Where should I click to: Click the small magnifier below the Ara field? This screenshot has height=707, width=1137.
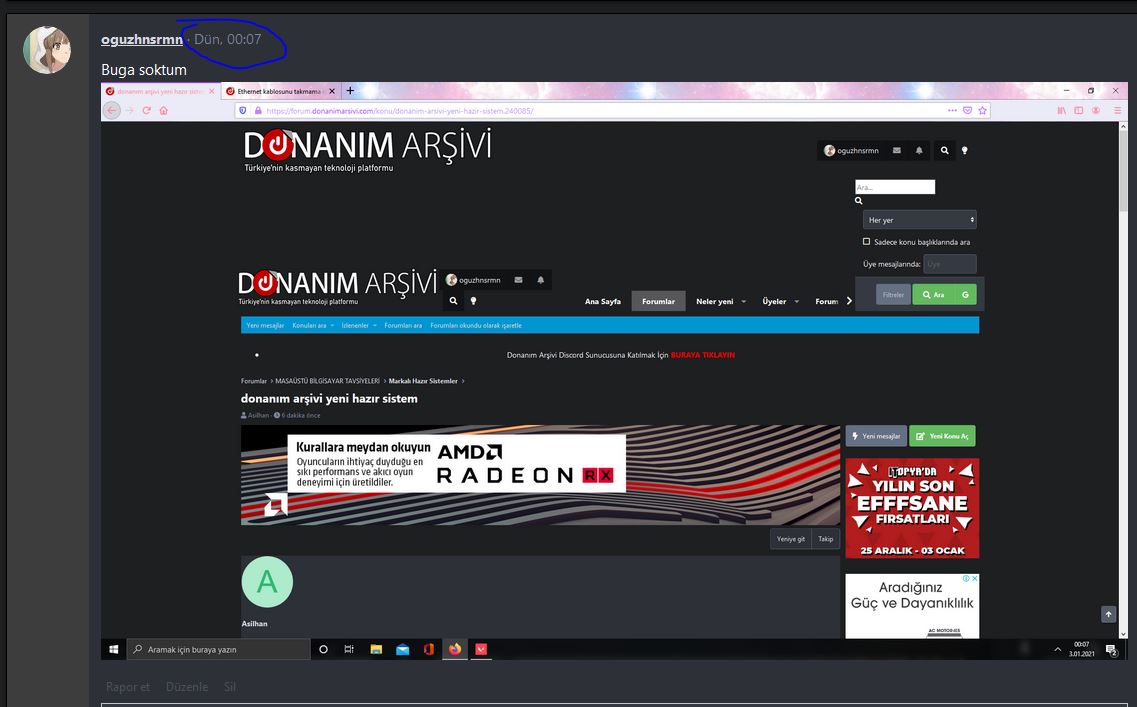pyautogui.click(x=859, y=201)
